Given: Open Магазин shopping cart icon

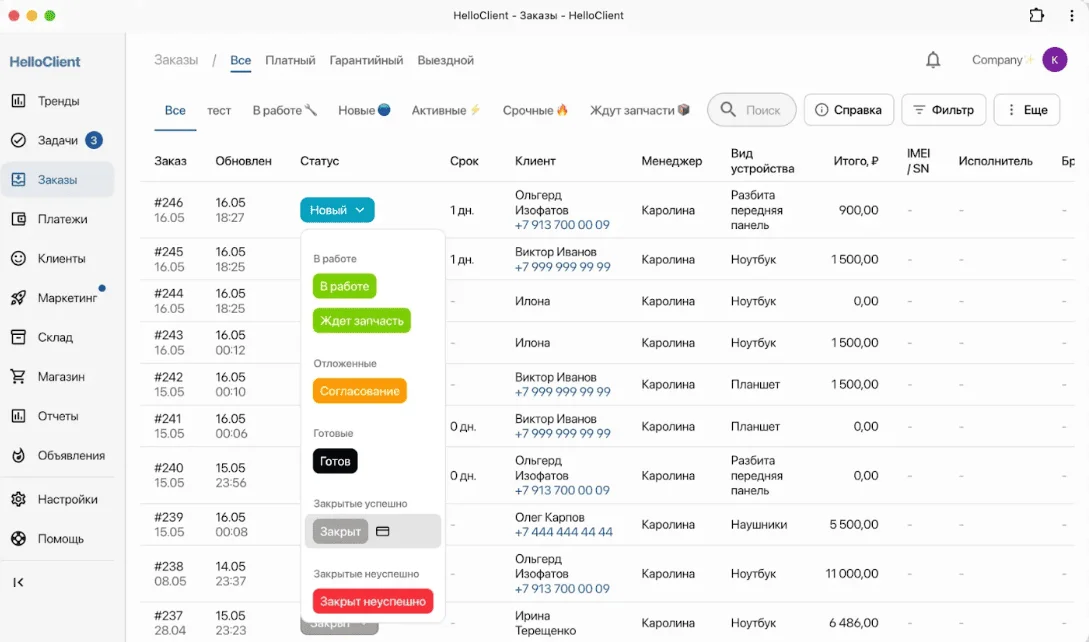Looking at the screenshot, I should pyautogui.click(x=18, y=377).
